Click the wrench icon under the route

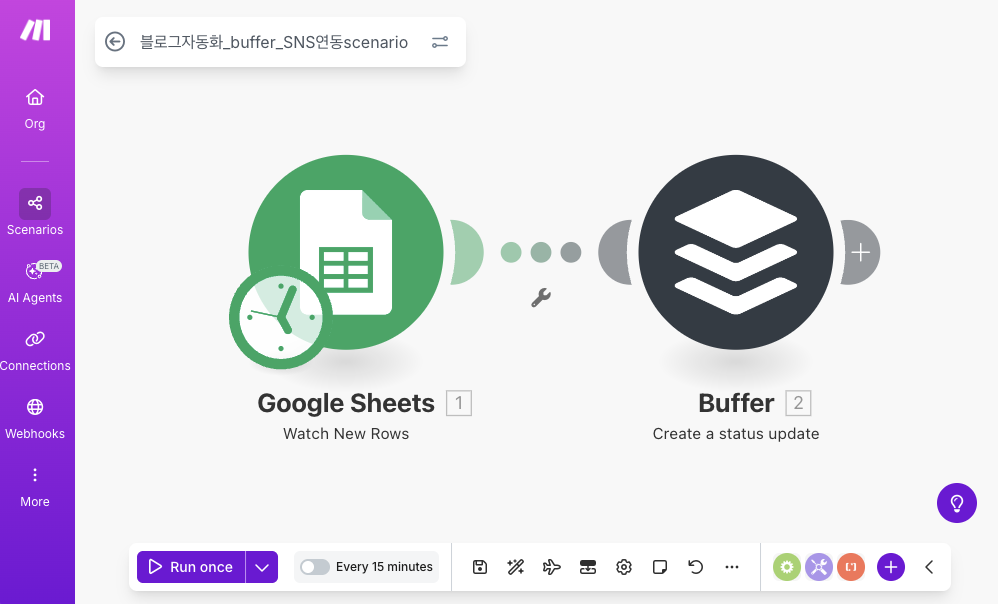coord(541,297)
